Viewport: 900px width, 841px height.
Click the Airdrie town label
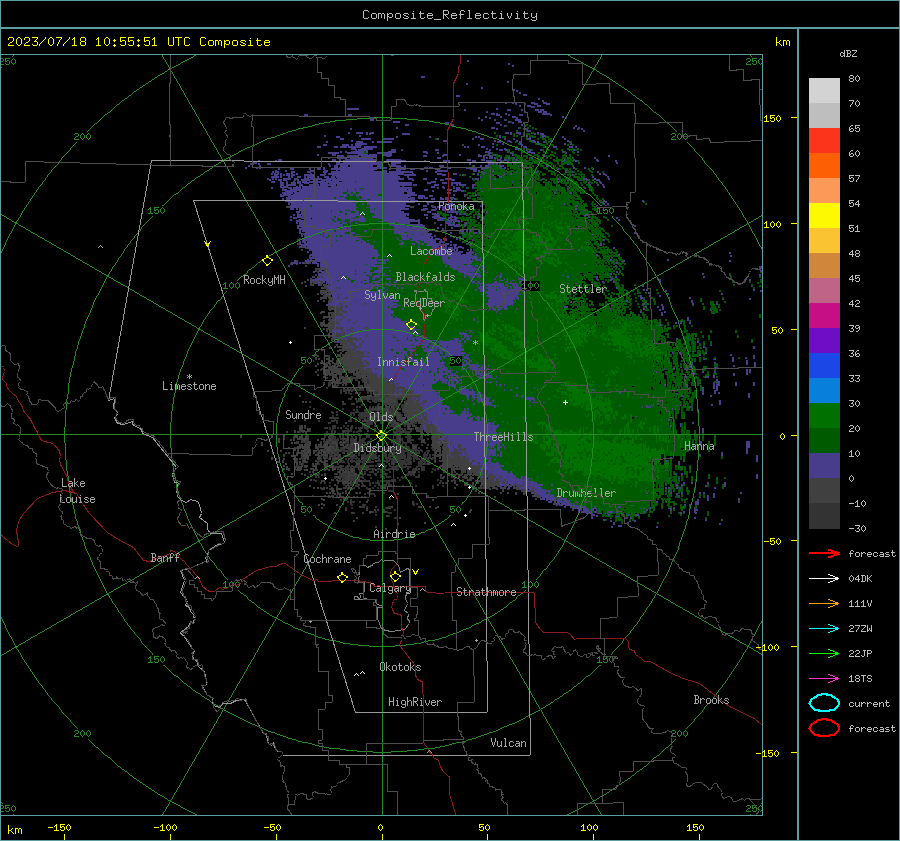(394, 534)
